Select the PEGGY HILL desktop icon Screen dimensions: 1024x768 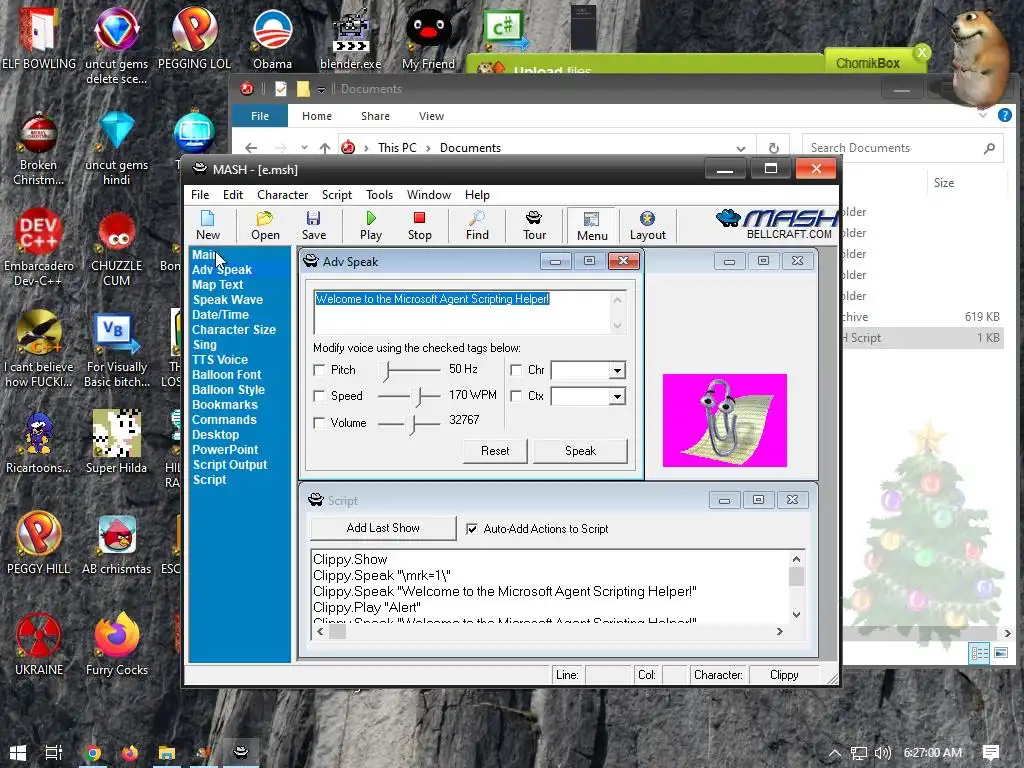point(39,543)
